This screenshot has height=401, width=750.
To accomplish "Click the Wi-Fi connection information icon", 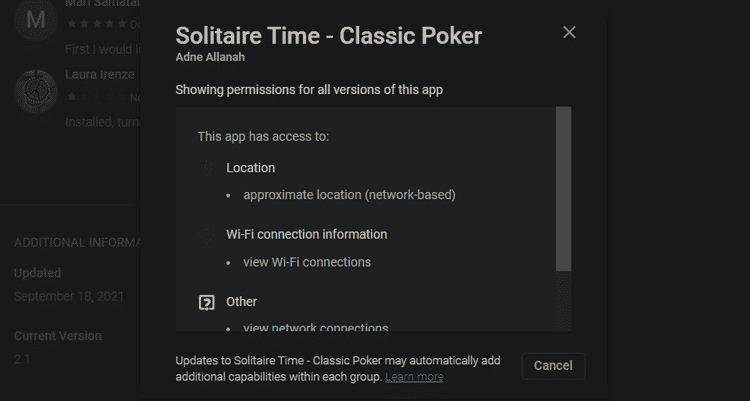I will coord(207,235).
